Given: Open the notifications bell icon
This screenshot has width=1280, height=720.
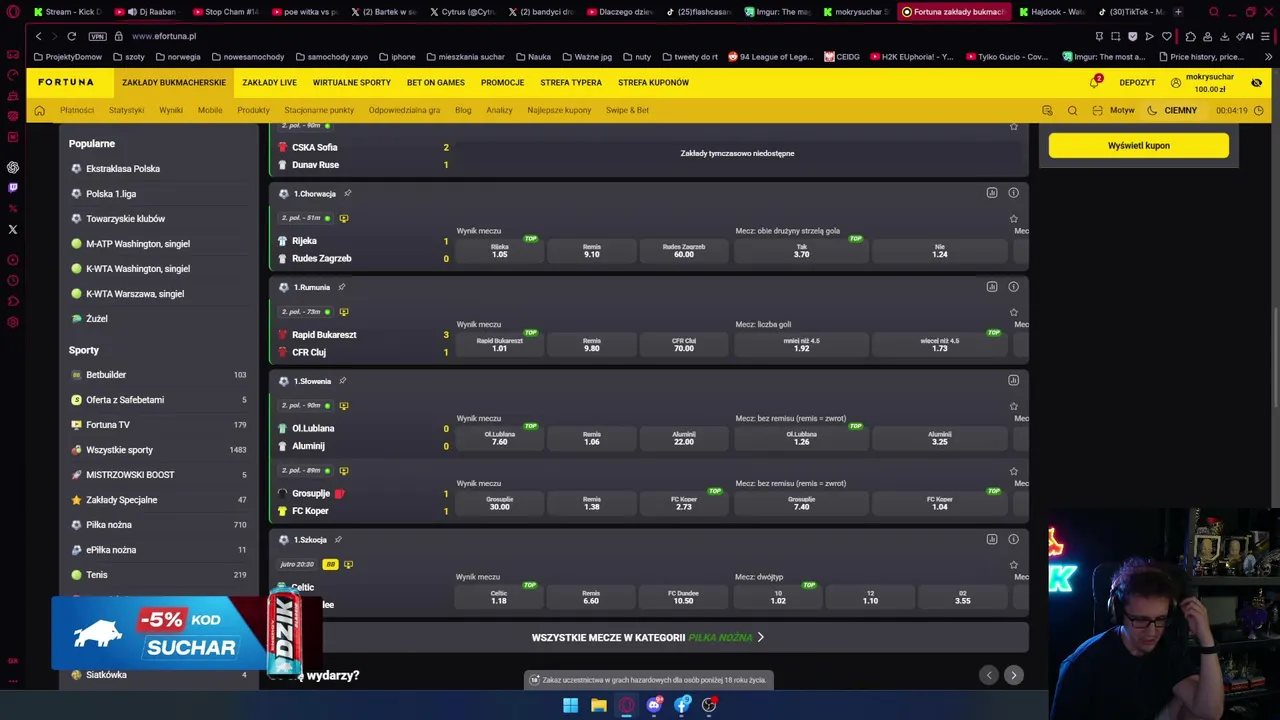Looking at the screenshot, I should (1095, 82).
